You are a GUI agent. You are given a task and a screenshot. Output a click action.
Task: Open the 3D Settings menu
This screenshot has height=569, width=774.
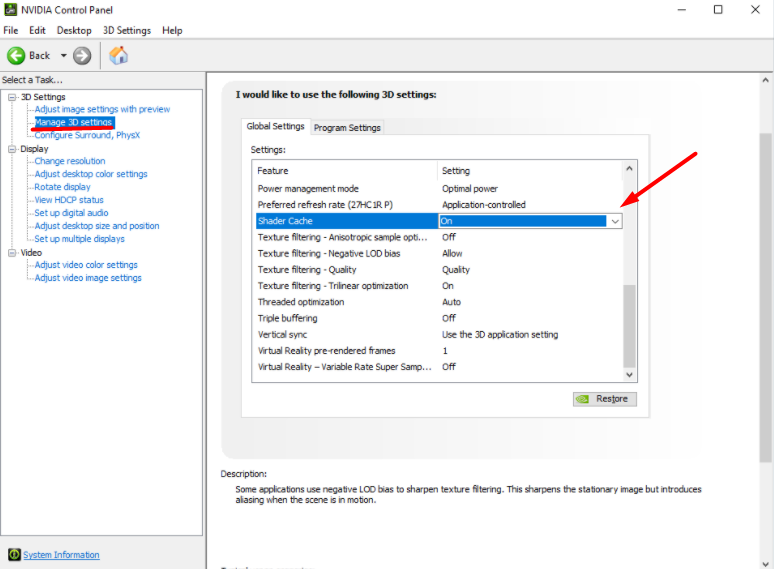[x=127, y=30]
